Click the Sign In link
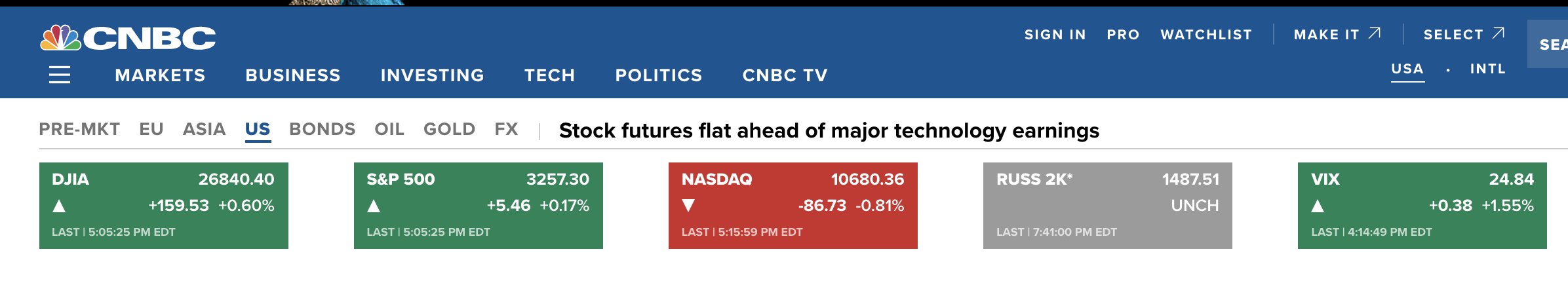 click(x=1055, y=35)
